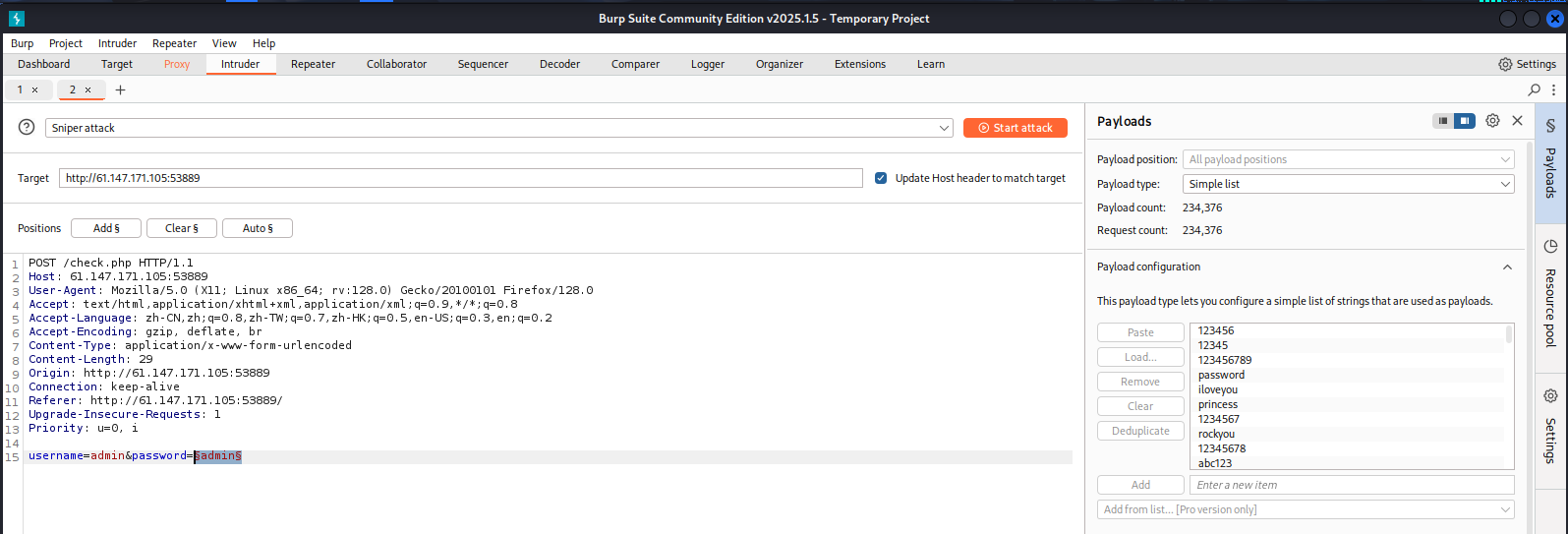Open the Payload position dropdown
The width and height of the screenshot is (1568, 534).
tap(1348, 159)
